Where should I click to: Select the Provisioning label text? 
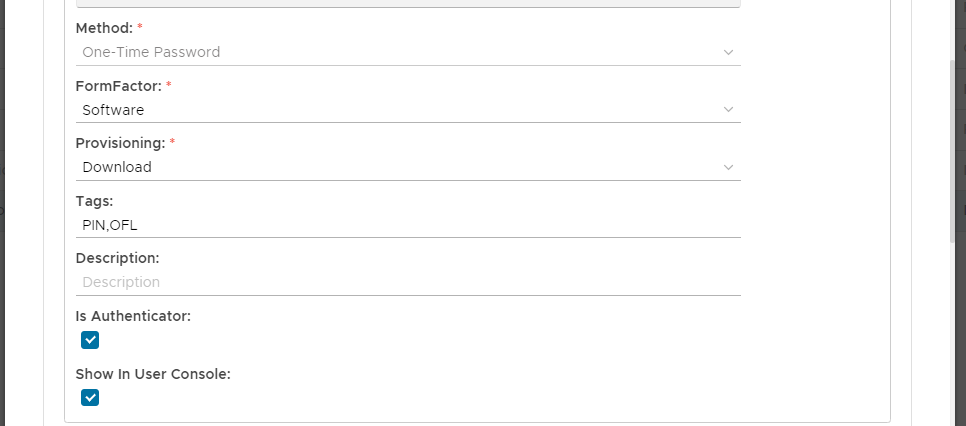(x=120, y=144)
